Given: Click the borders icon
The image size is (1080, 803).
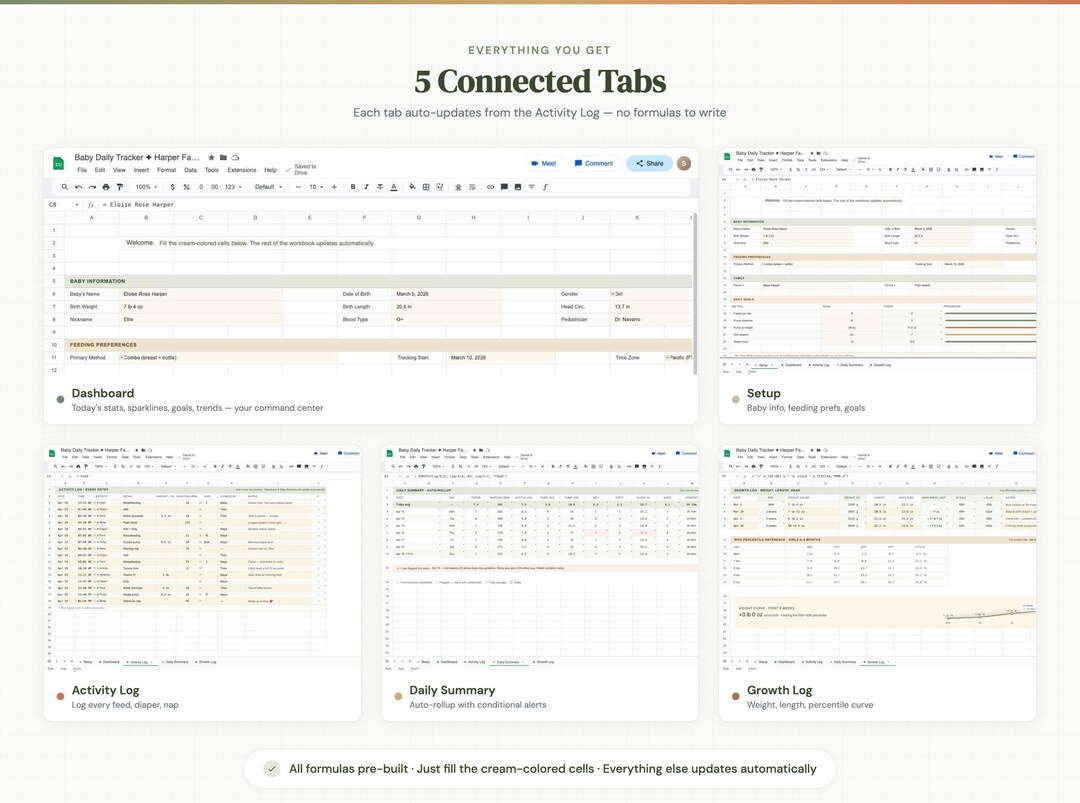Looking at the screenshot, I should point(424,187).
